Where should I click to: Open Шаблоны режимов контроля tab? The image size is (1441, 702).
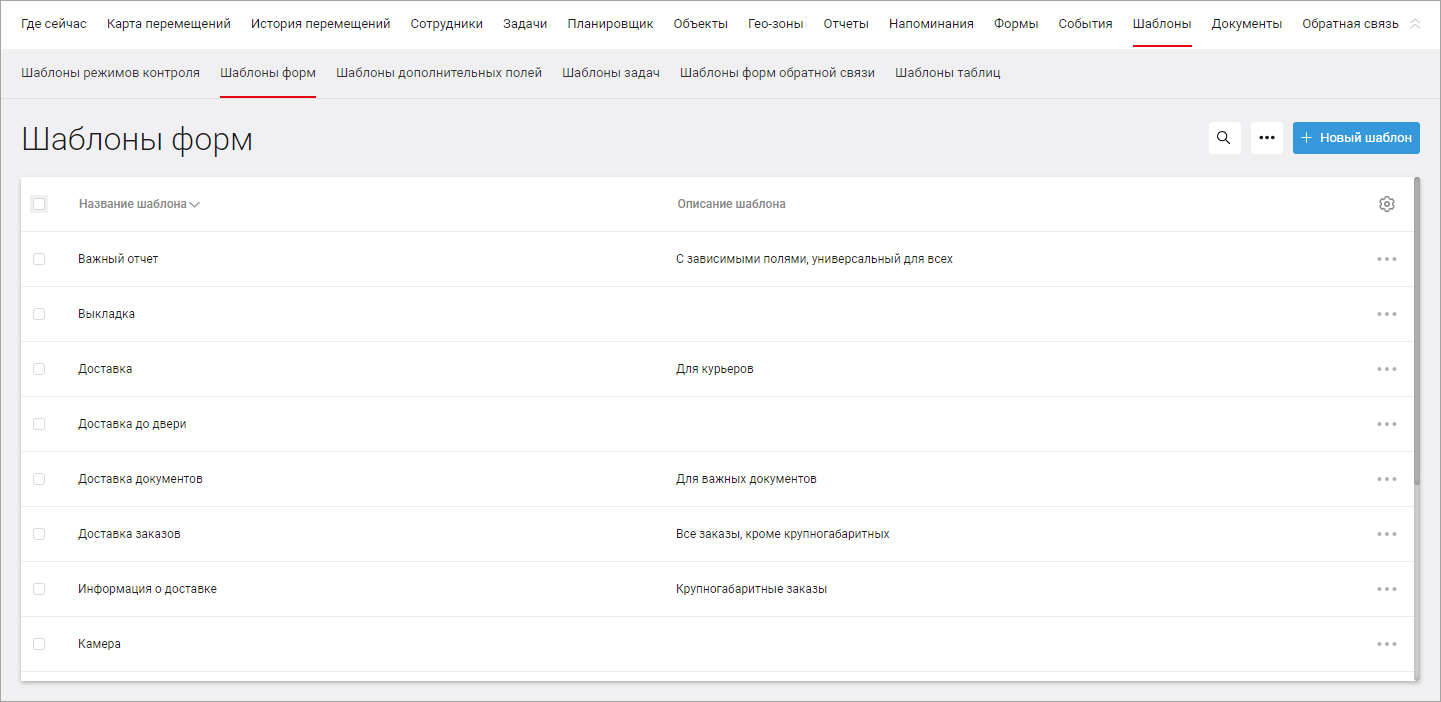click(110, 73)
